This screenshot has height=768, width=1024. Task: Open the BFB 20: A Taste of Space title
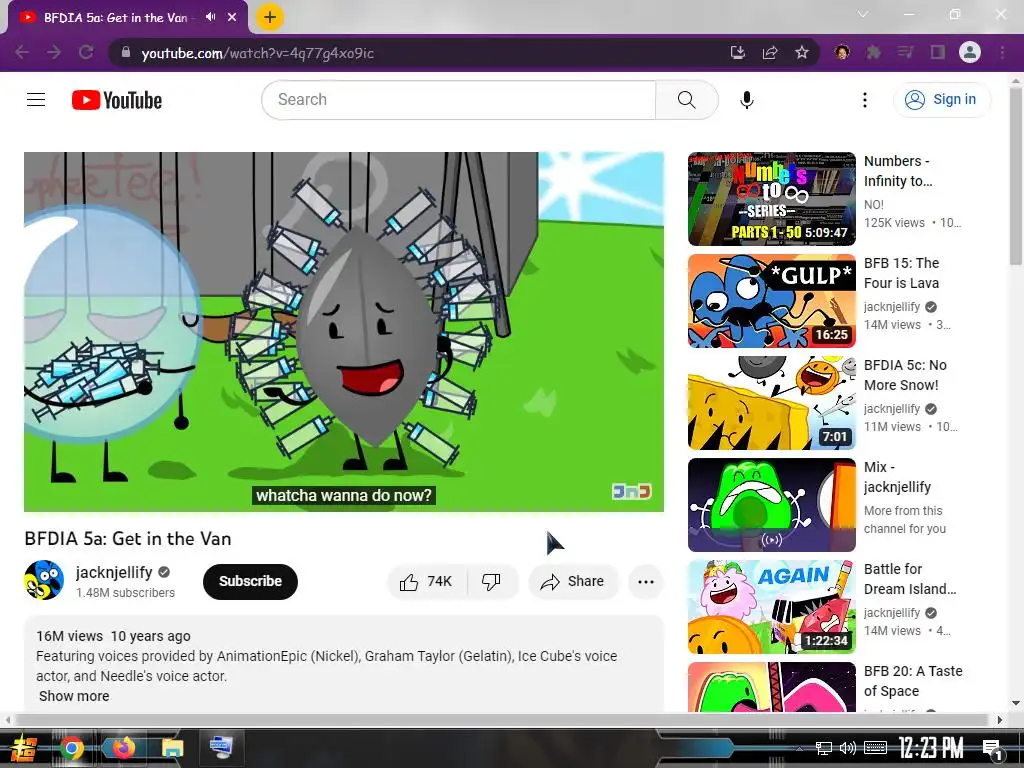tap(913, 681)
